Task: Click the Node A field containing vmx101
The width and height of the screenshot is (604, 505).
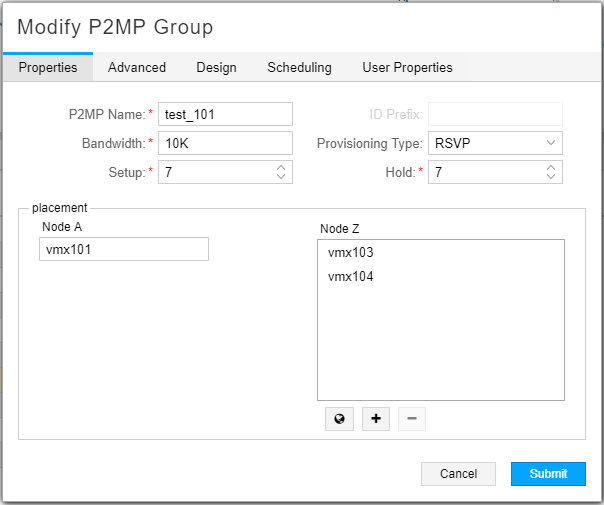Action: coord(124,249)
